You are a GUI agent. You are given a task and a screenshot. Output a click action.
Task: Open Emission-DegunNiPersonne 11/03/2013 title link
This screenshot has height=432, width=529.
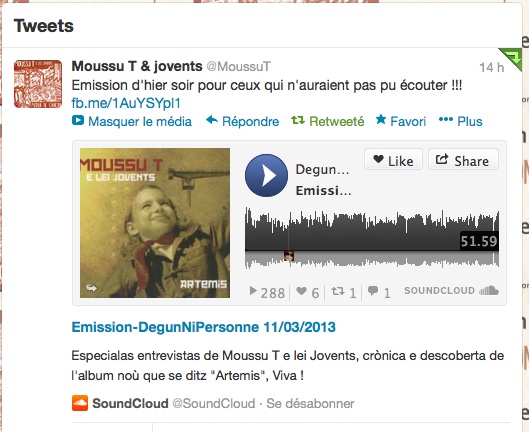203,327
